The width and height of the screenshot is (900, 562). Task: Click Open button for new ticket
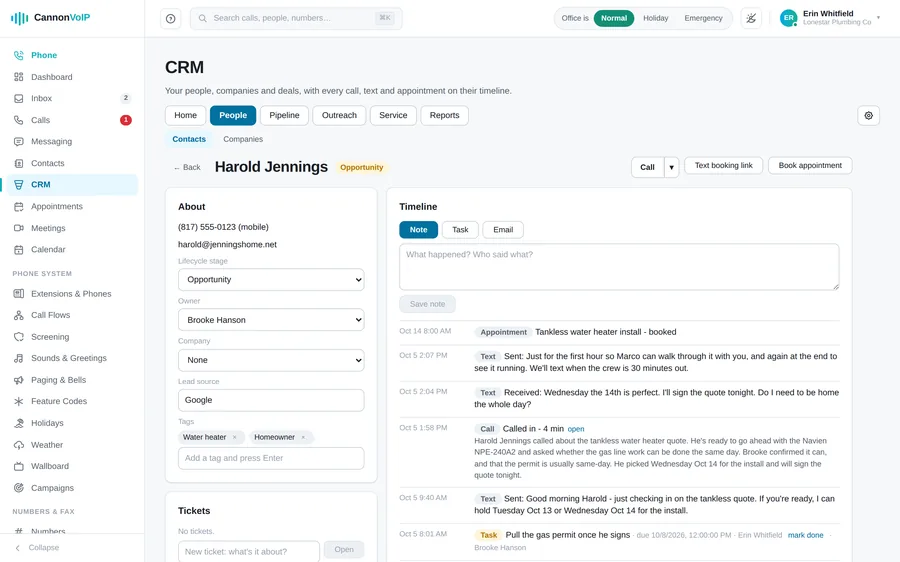pos(344,550)
